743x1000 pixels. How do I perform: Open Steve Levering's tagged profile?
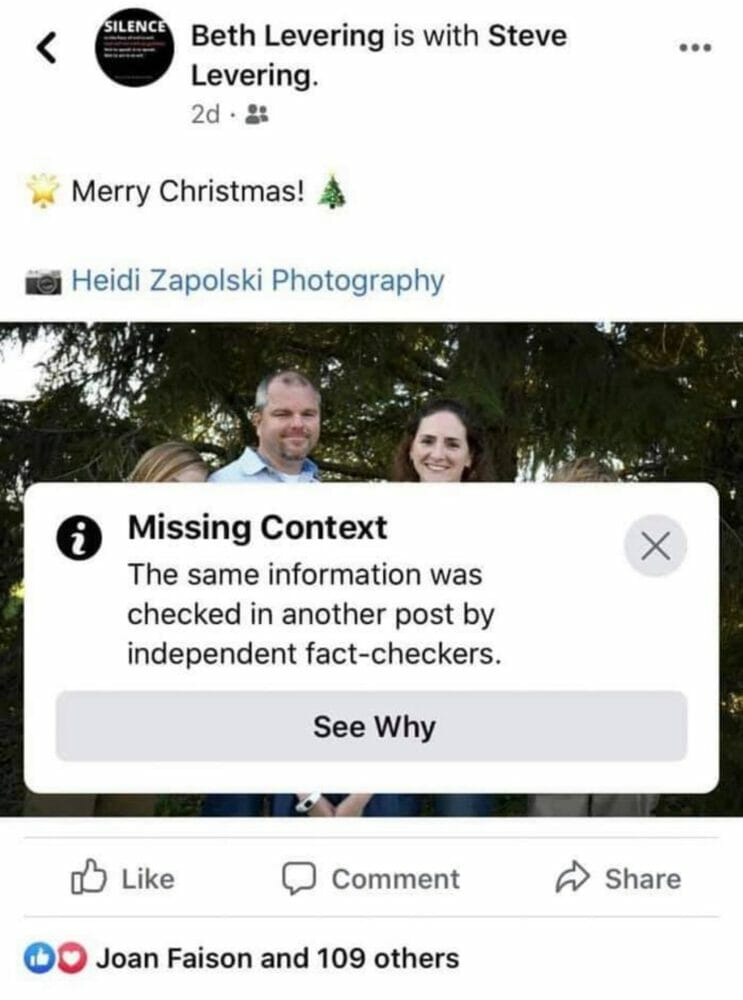[379, 55]
